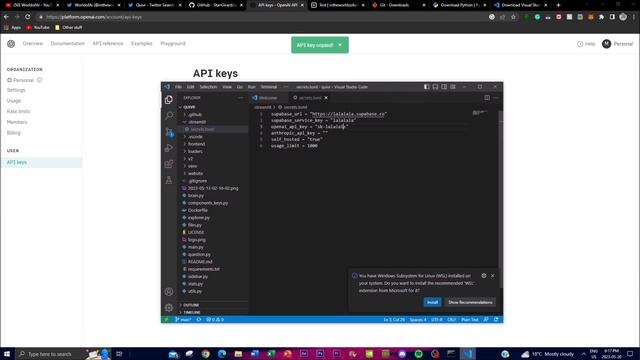Click the OpenAI logo in page header
Screen dimensions: 640x360
click(11, 44)
